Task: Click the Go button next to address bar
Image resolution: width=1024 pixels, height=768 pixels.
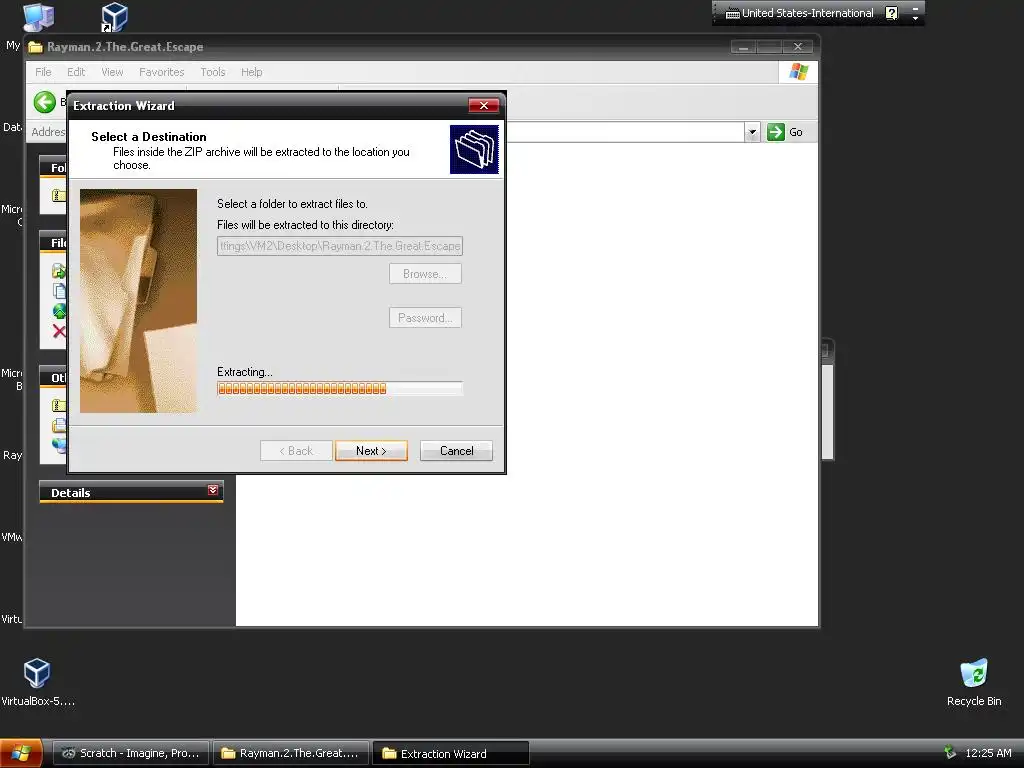Action: (x=786, y=132)
